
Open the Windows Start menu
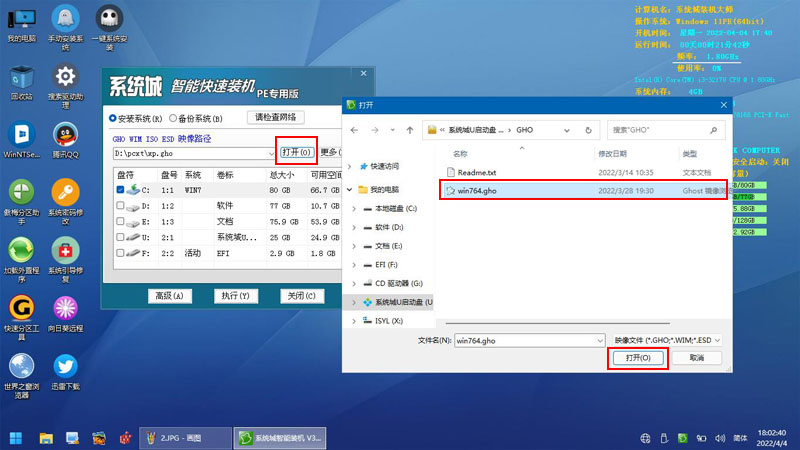pyautogui.click(x=16, y=438)
